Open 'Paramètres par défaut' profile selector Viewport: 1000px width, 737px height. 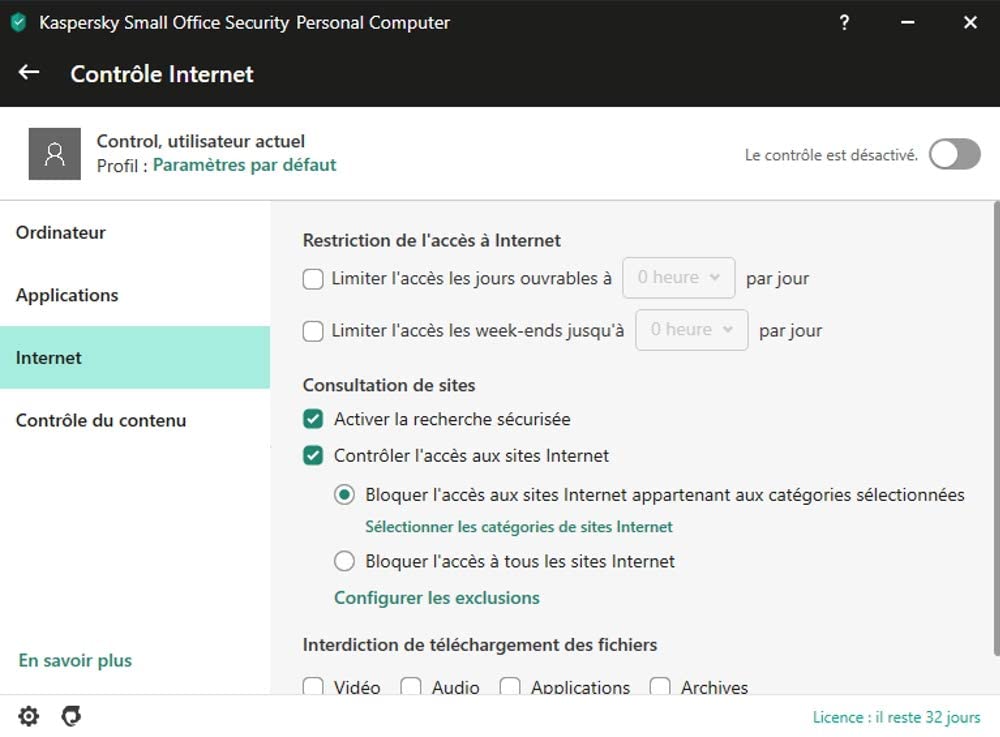click(x=244, y=165)
